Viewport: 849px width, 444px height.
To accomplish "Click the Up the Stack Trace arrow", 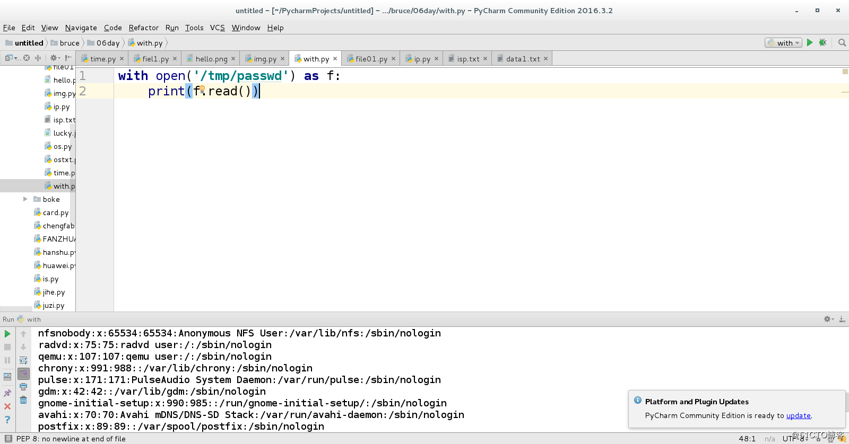I will [x=23, y=334].
